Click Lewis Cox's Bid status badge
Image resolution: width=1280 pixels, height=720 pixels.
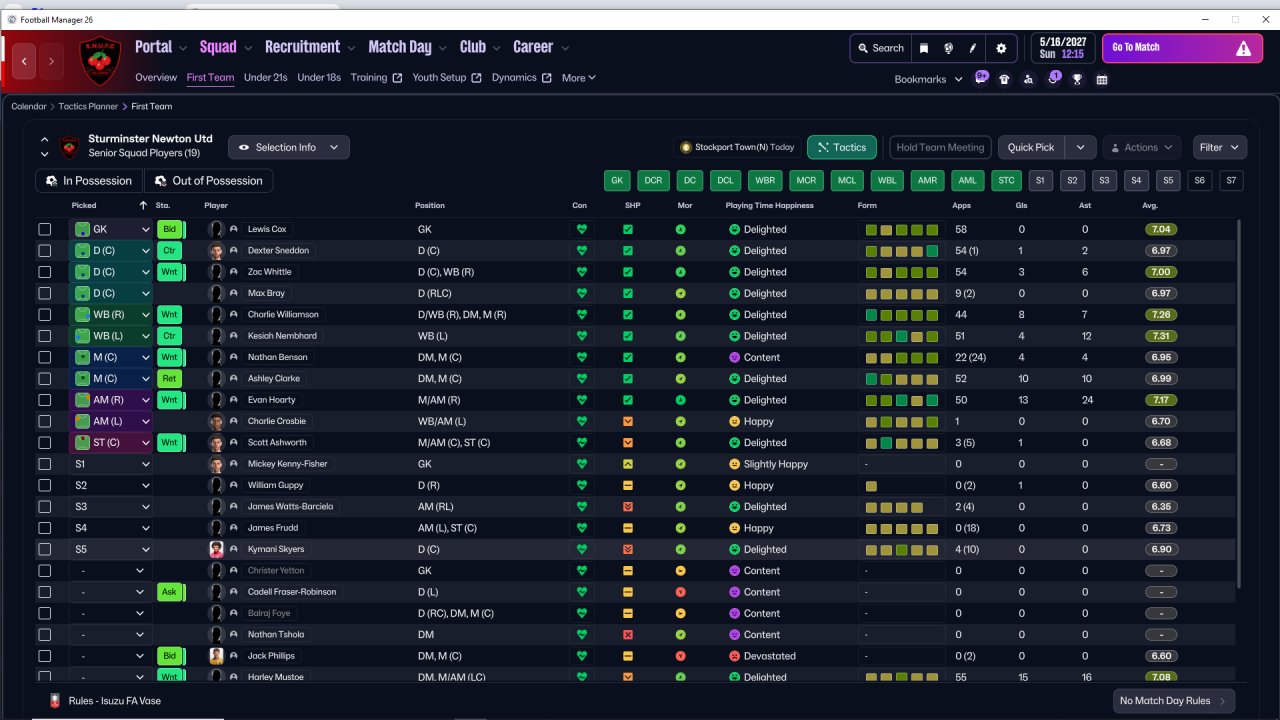coord(170,229)
